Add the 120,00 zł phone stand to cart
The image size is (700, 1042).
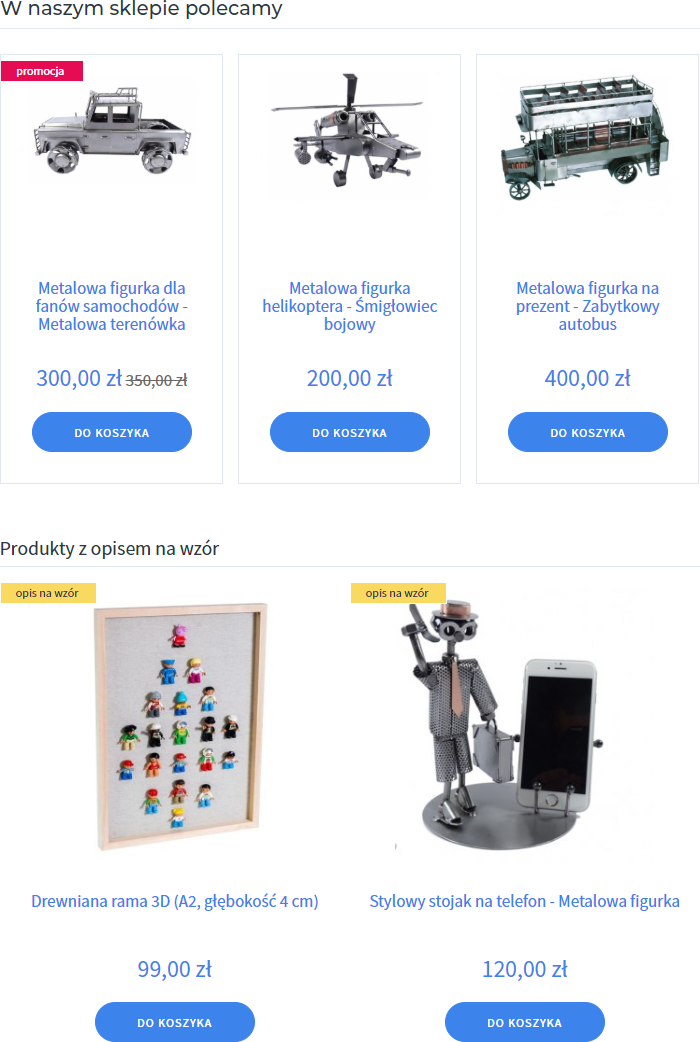(525, 1022)
